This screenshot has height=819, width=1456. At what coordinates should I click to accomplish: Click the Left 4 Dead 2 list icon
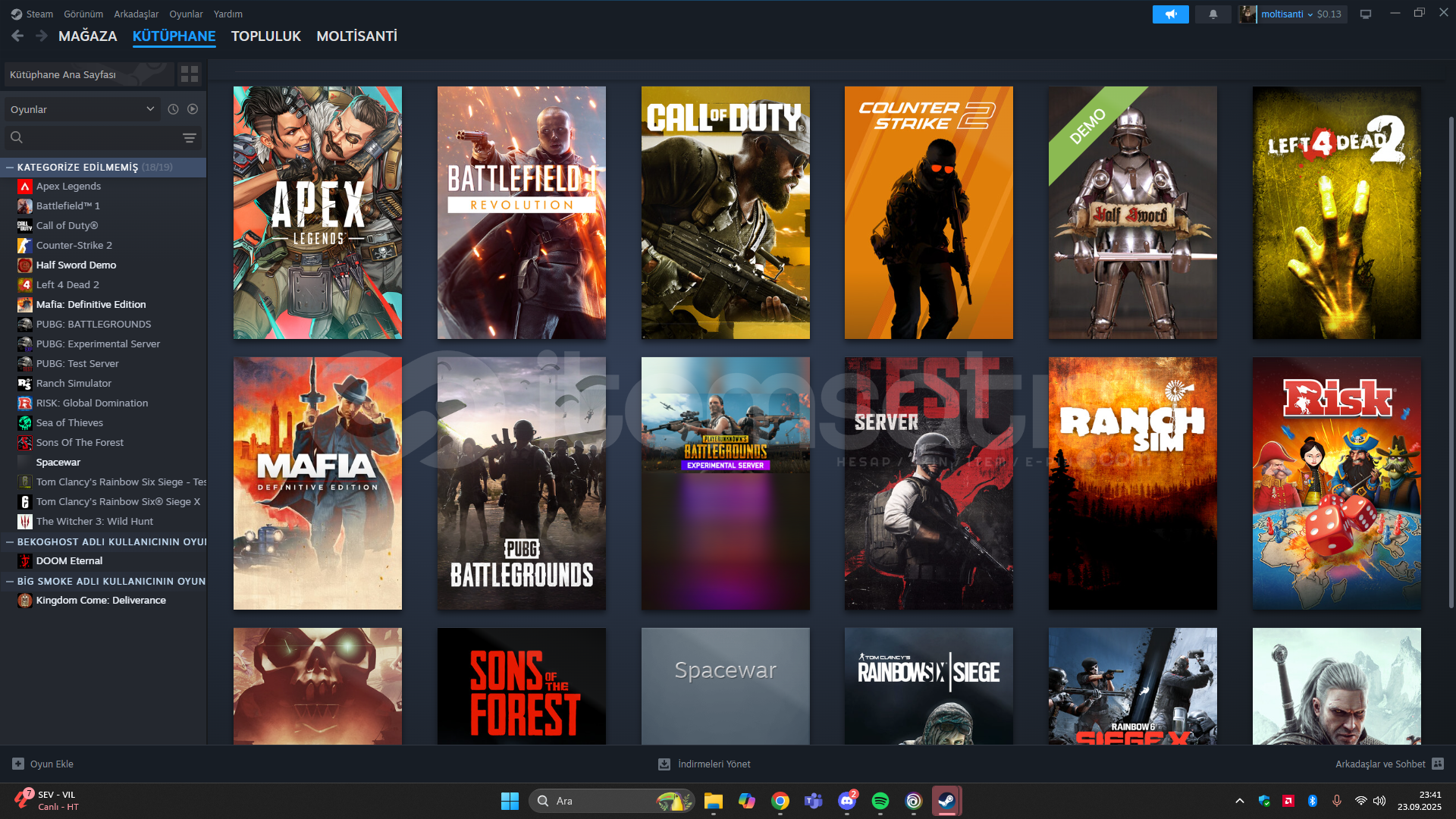(x=25, y=284)
